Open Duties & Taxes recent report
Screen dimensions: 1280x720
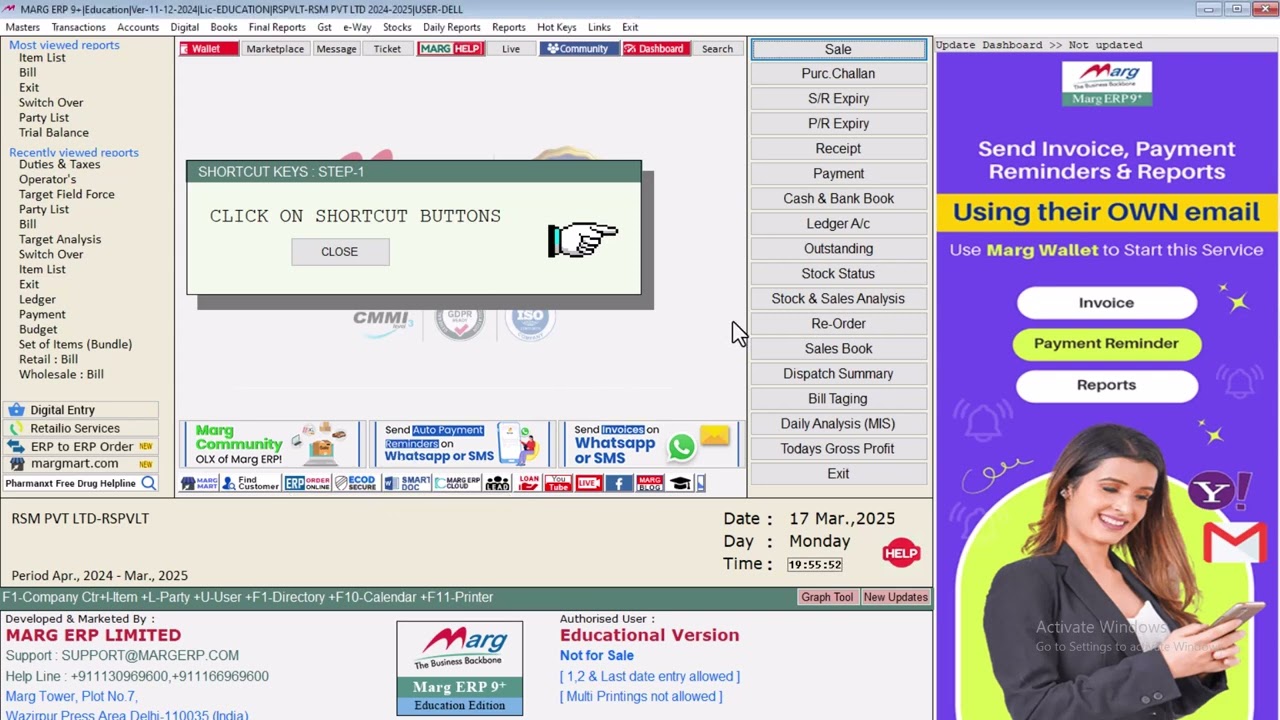(59, 165)
